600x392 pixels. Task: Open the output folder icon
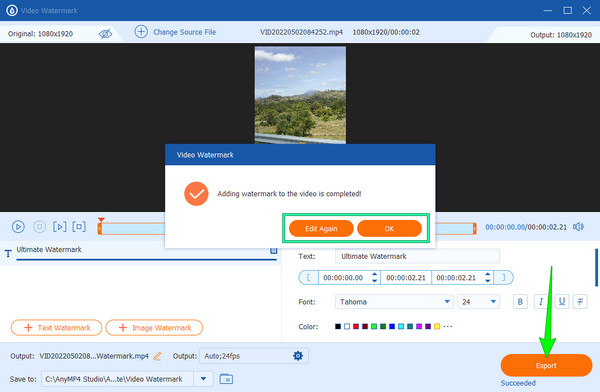(x=226, y=379)
